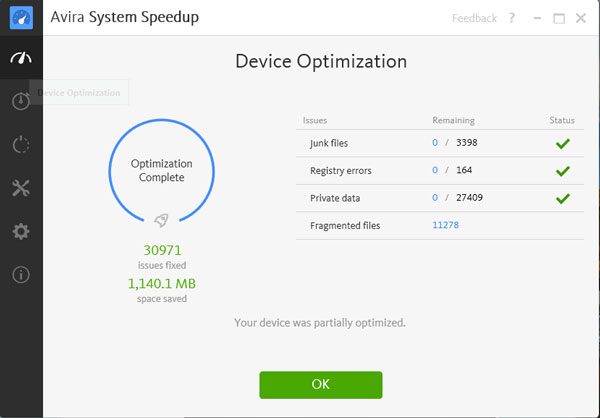Select the stopwatch icon in the sidebar

click(21, 101)
